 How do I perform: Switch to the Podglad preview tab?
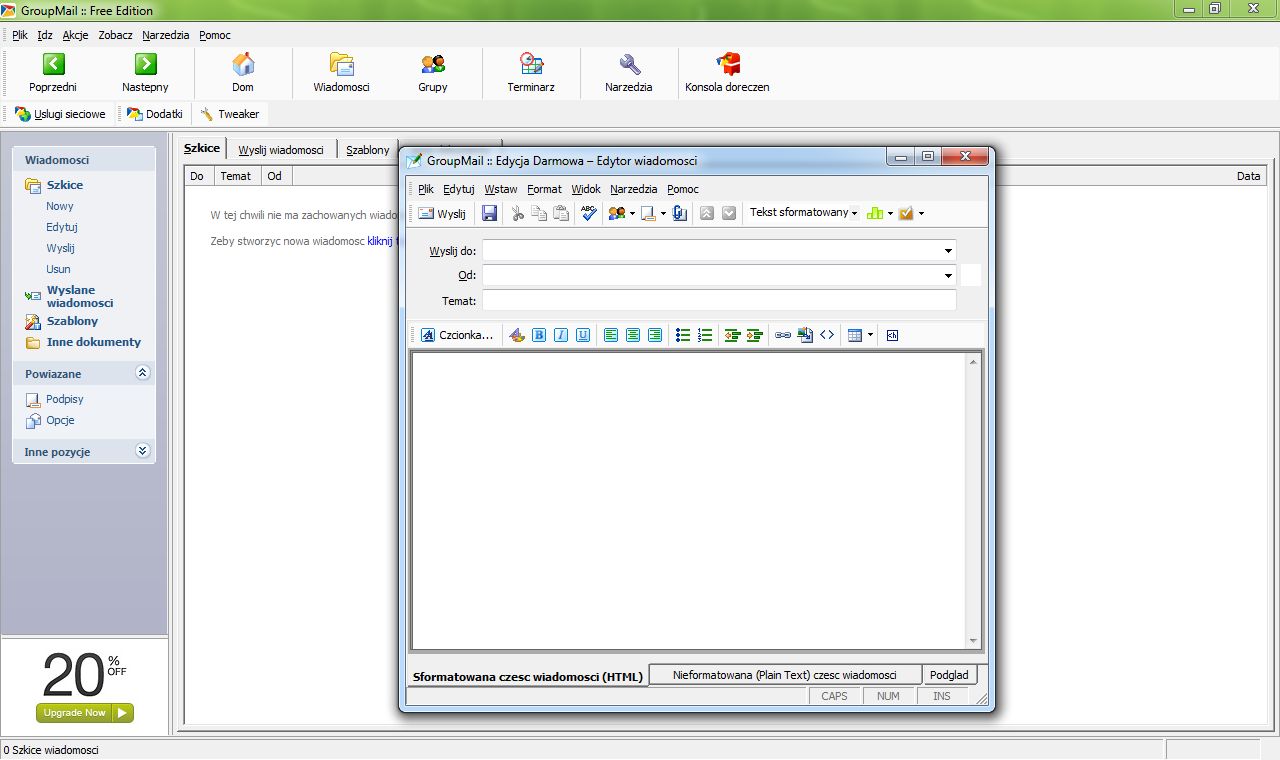[x=948, y=675]
